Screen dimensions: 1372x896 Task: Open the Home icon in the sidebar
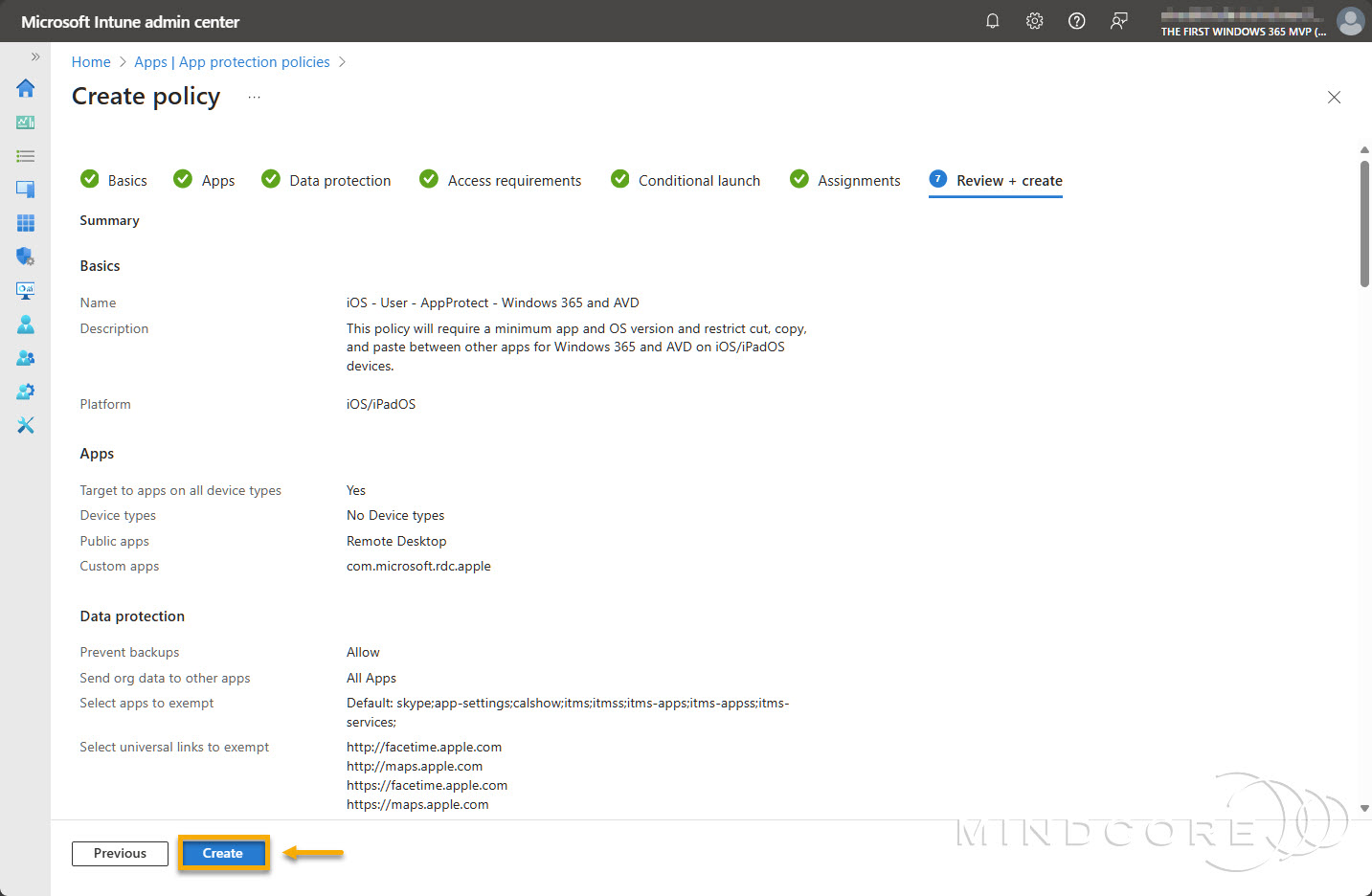pos(25,88)
